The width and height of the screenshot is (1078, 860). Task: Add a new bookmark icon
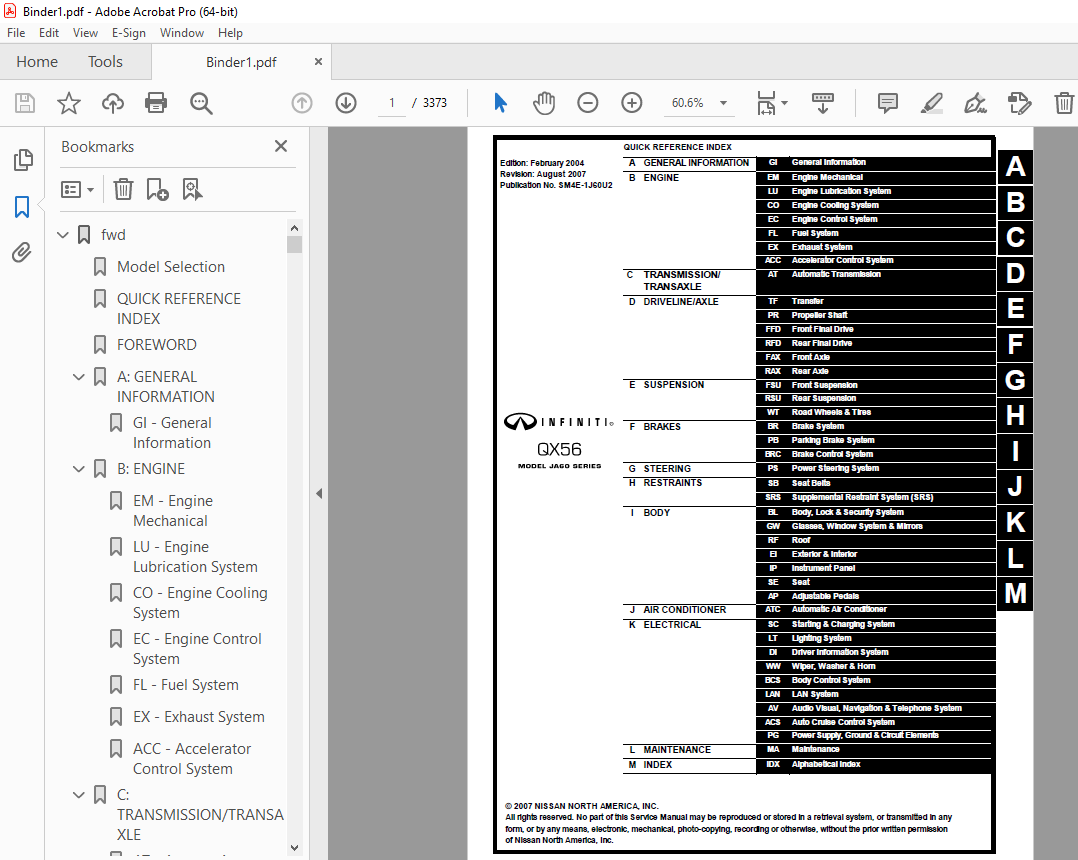(157, 189)
